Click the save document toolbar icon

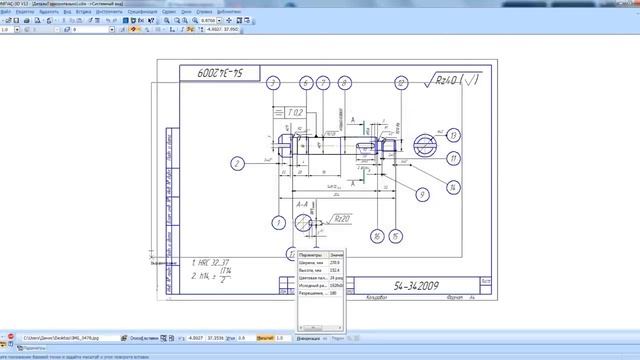[16, 20]
